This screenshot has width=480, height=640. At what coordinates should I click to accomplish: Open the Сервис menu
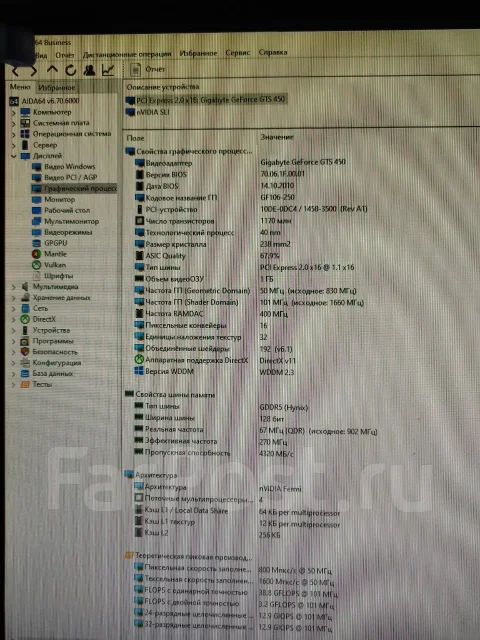[x=238, y=53]
